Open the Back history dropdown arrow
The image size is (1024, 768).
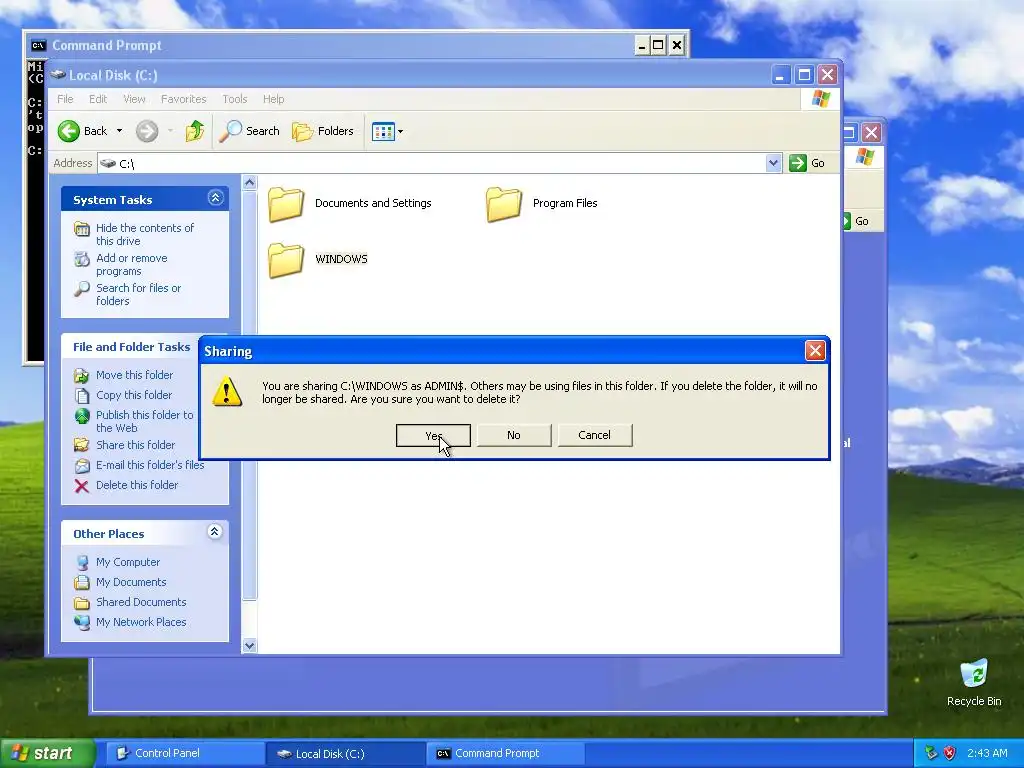tap(120, 131)
